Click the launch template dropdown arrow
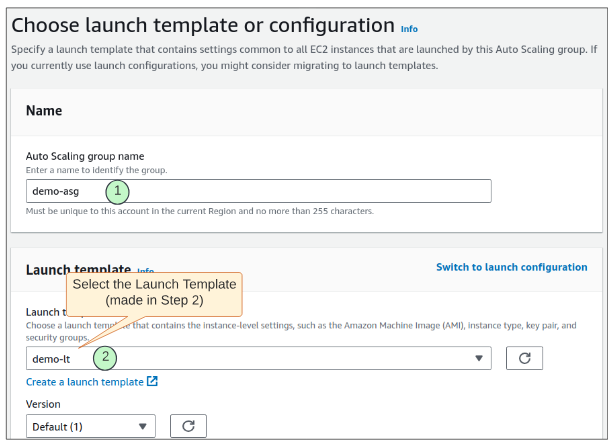608x445 pixels. 479,358
